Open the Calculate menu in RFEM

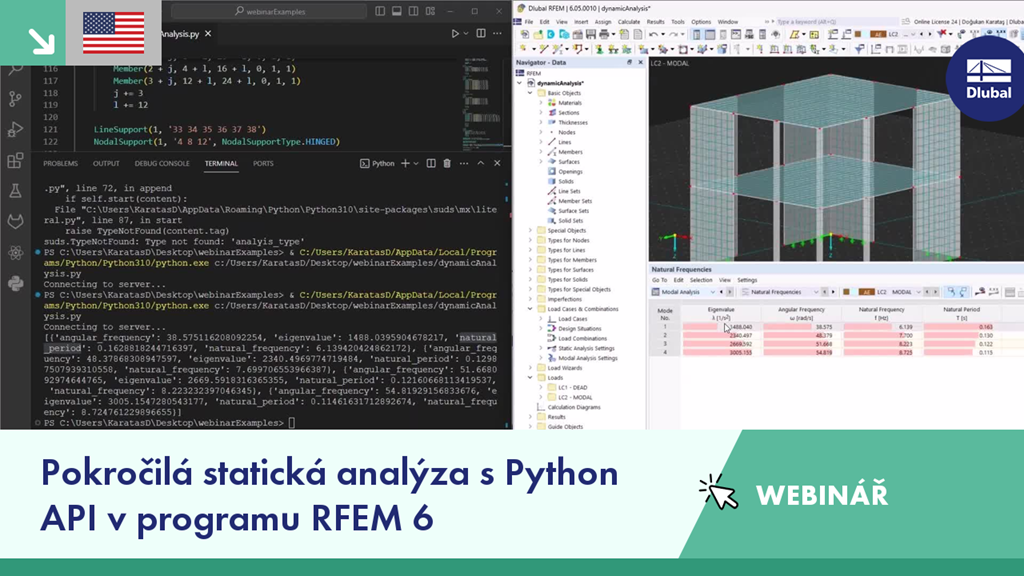(x=629, y=22)
